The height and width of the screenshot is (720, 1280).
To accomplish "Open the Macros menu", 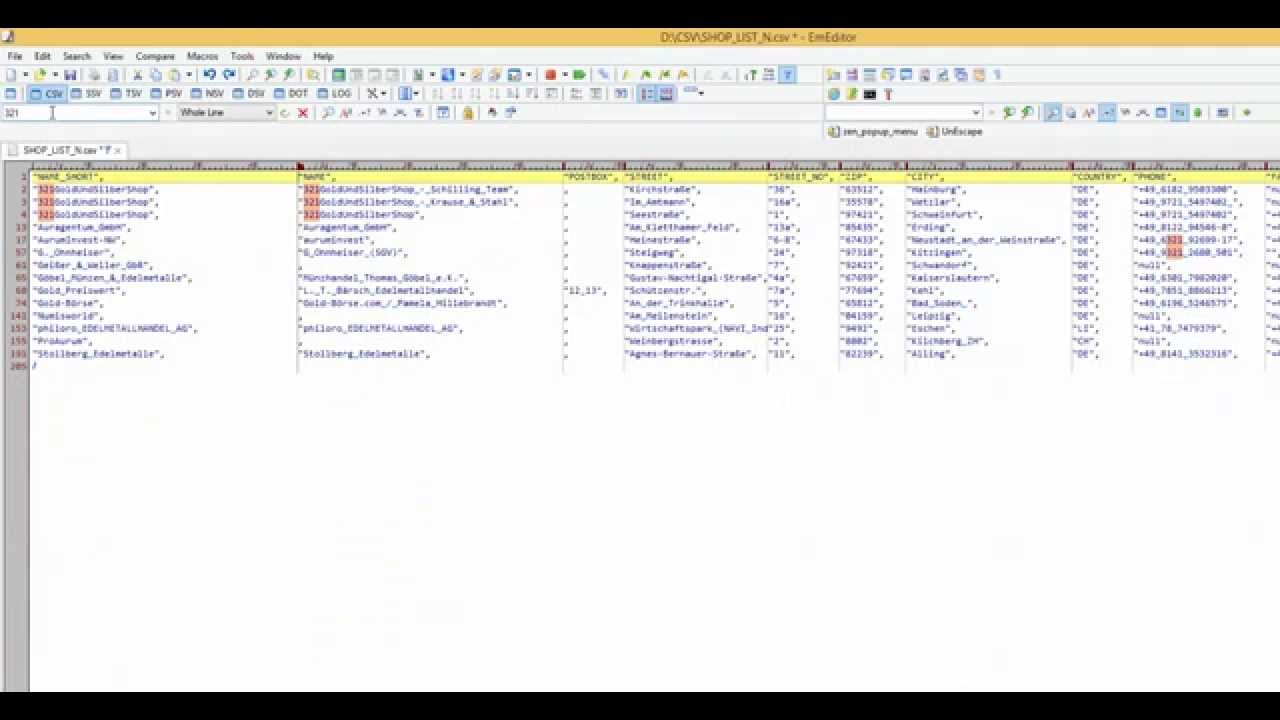I will (202, 56).
